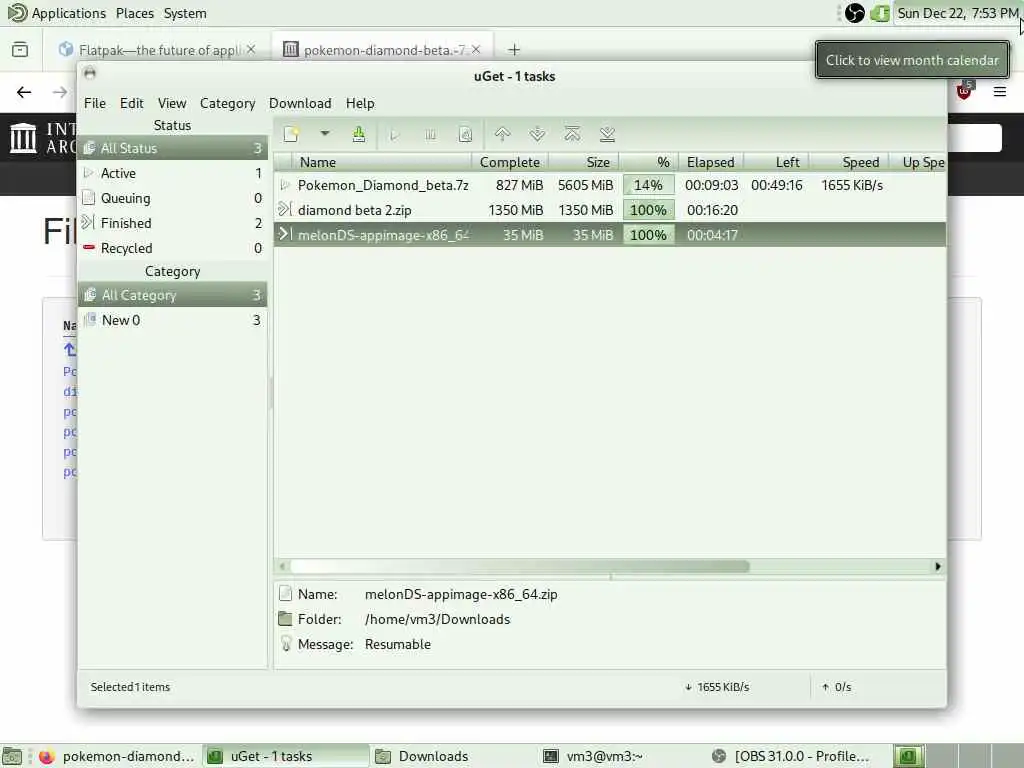The image size is (1024, 768).
Task: Click the move to top toolbar icon
Action: coord(572,135)
